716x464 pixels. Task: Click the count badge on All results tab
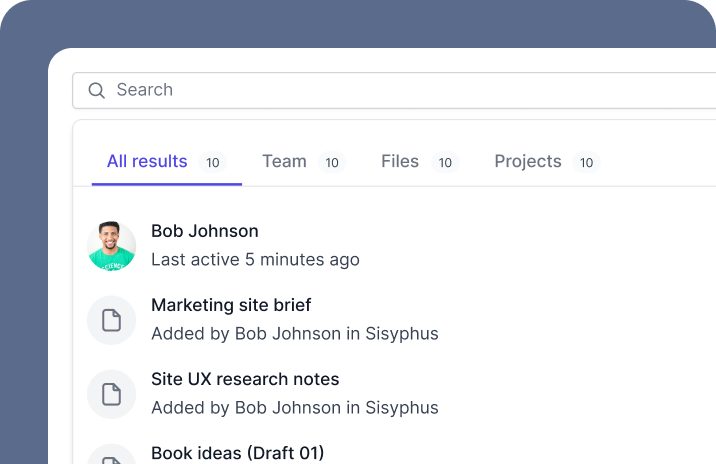point(213,162)
